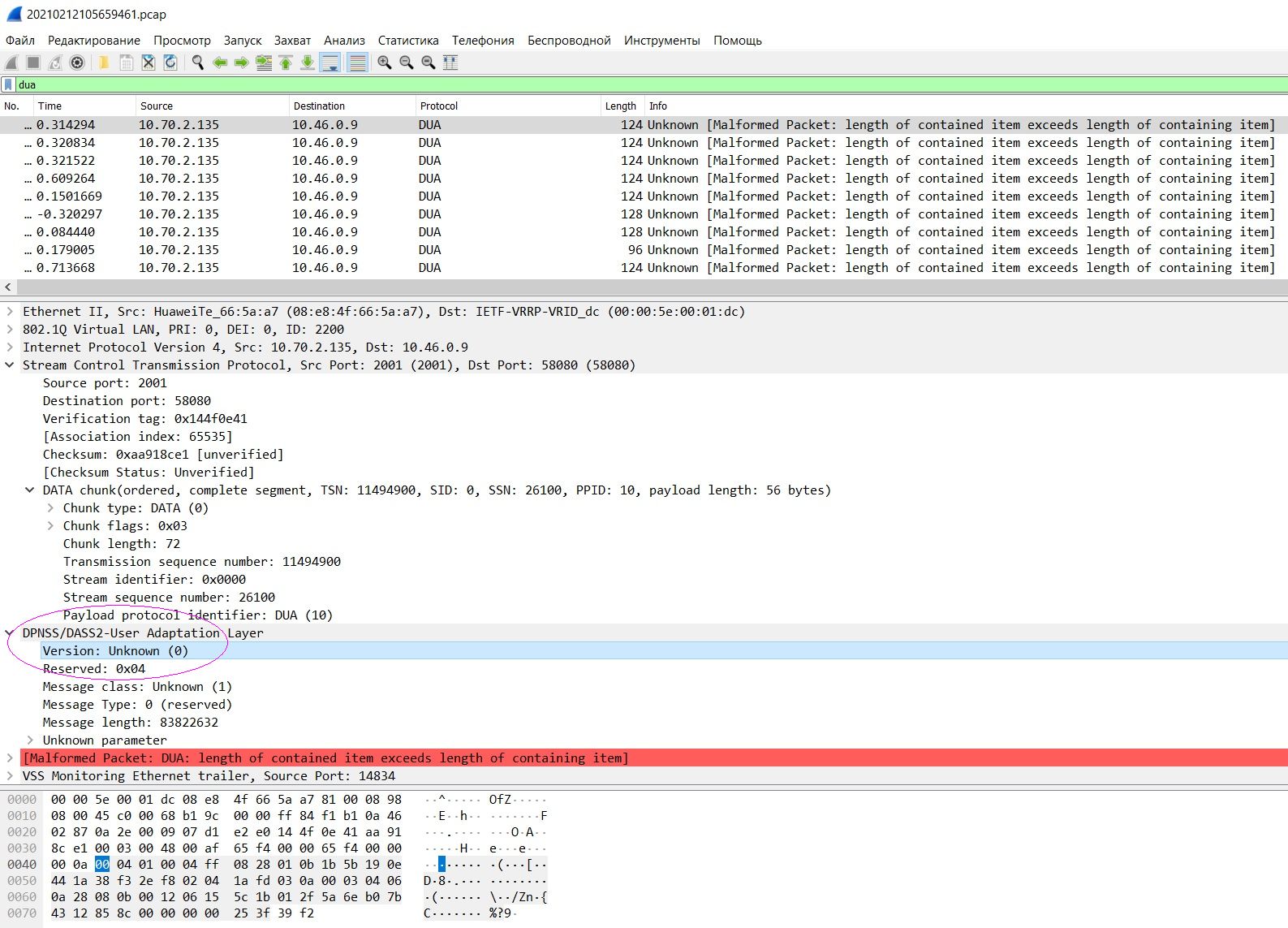1288x928 pixels.
Task: Sort packets by the Time column header
Action: click(x=84, y=106)
